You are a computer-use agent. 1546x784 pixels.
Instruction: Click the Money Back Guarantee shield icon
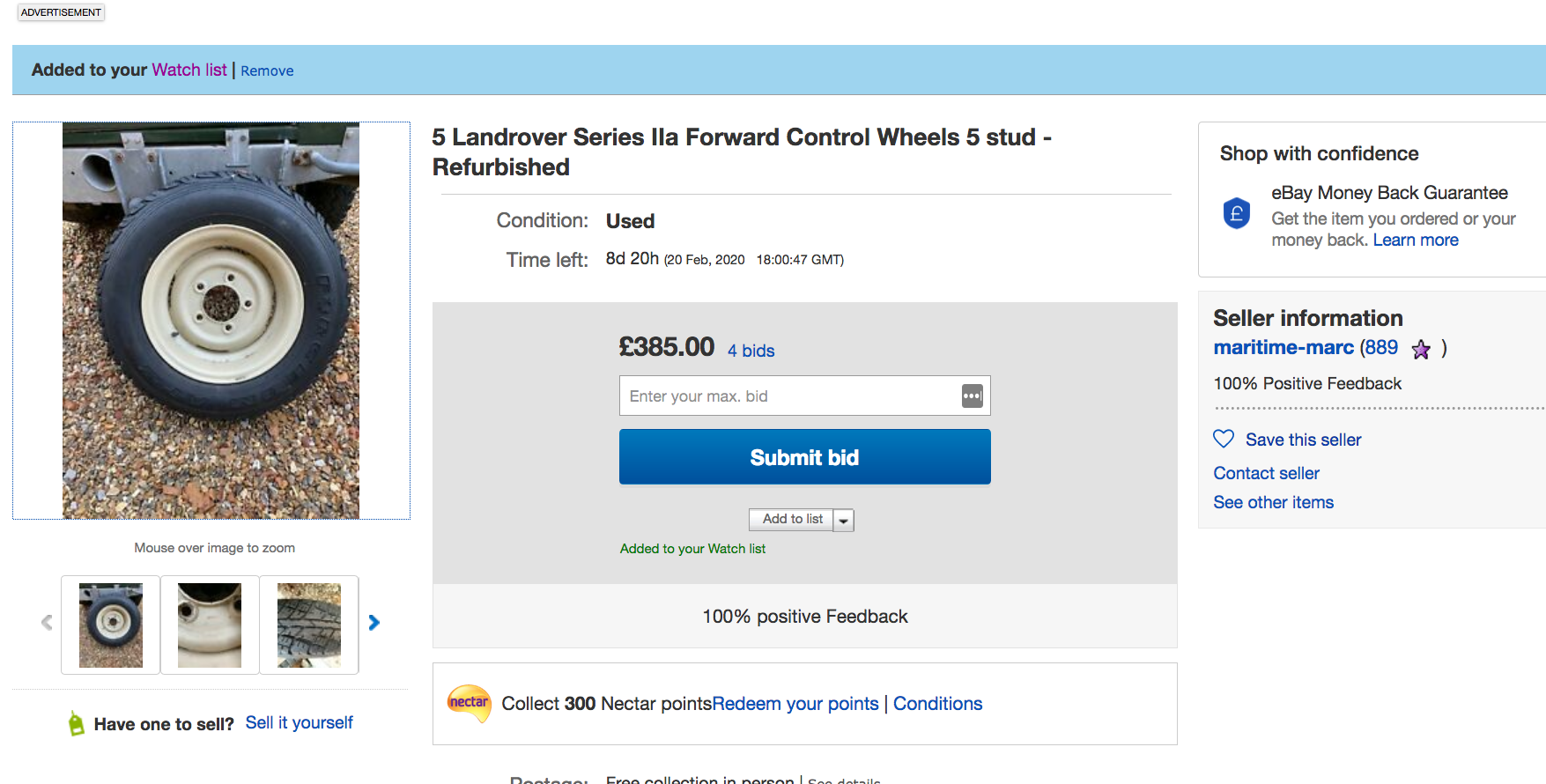click(x=1237, y=213)
